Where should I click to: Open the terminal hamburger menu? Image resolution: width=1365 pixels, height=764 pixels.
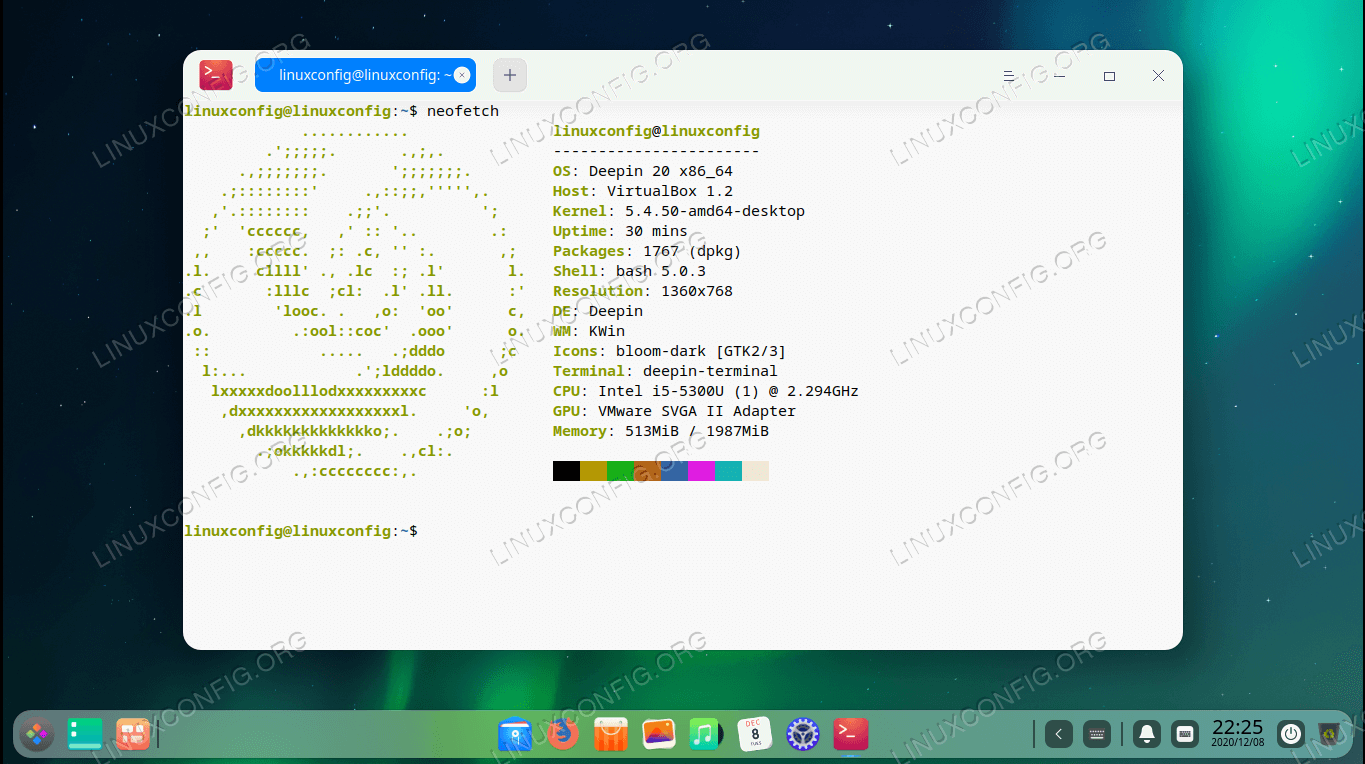[1009, 76]
